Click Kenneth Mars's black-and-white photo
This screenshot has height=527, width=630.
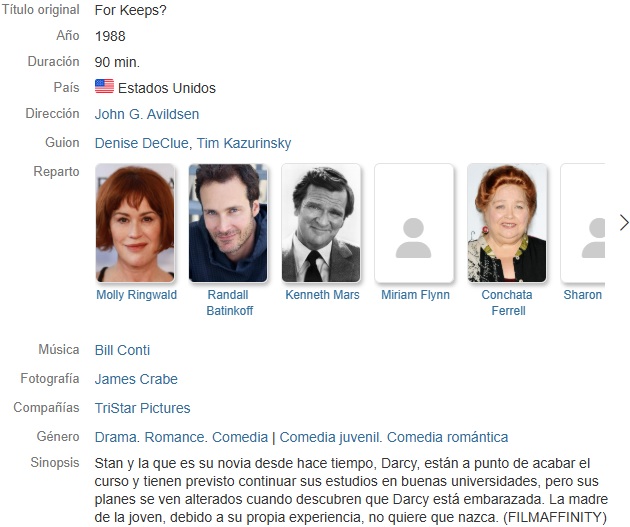321,223
